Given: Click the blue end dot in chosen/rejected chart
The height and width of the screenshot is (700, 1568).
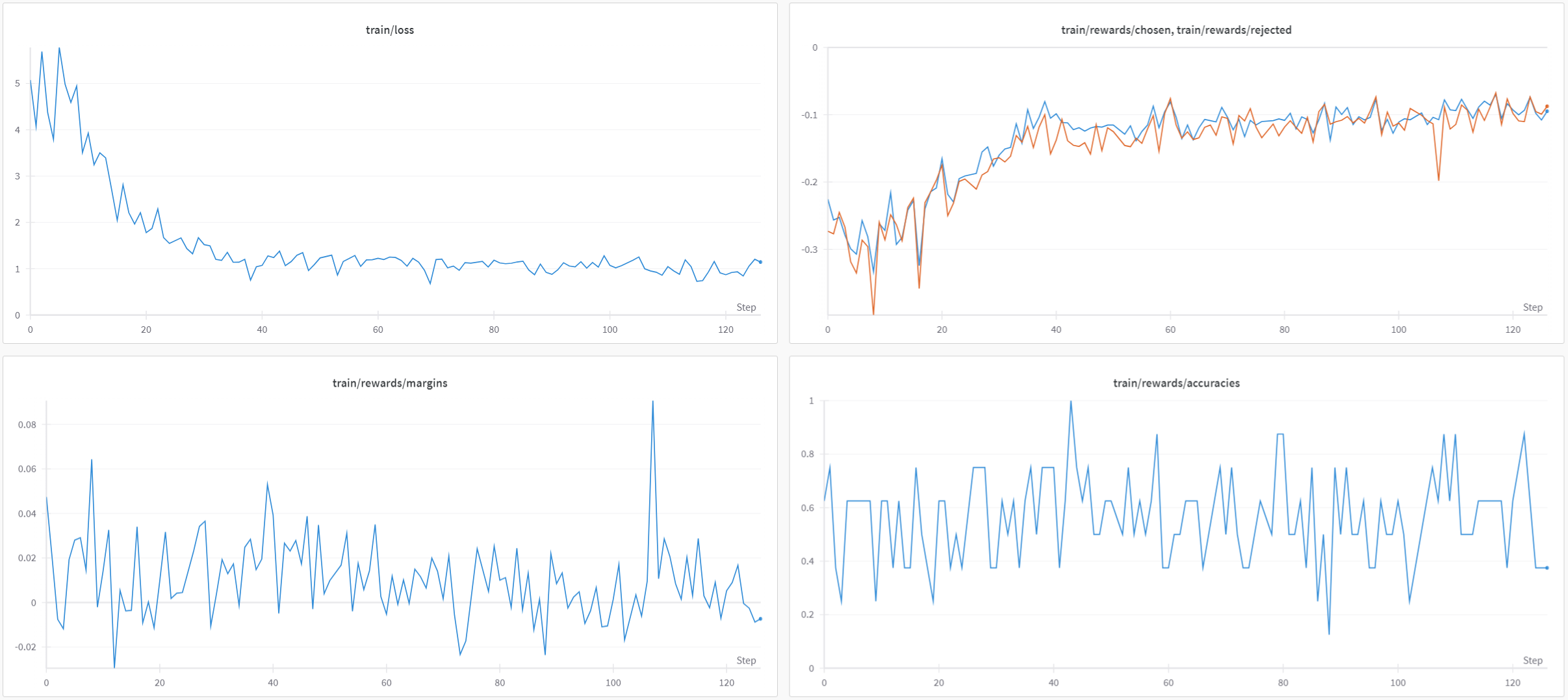Looking at the screenshot, I should [x=1547, y=112].
